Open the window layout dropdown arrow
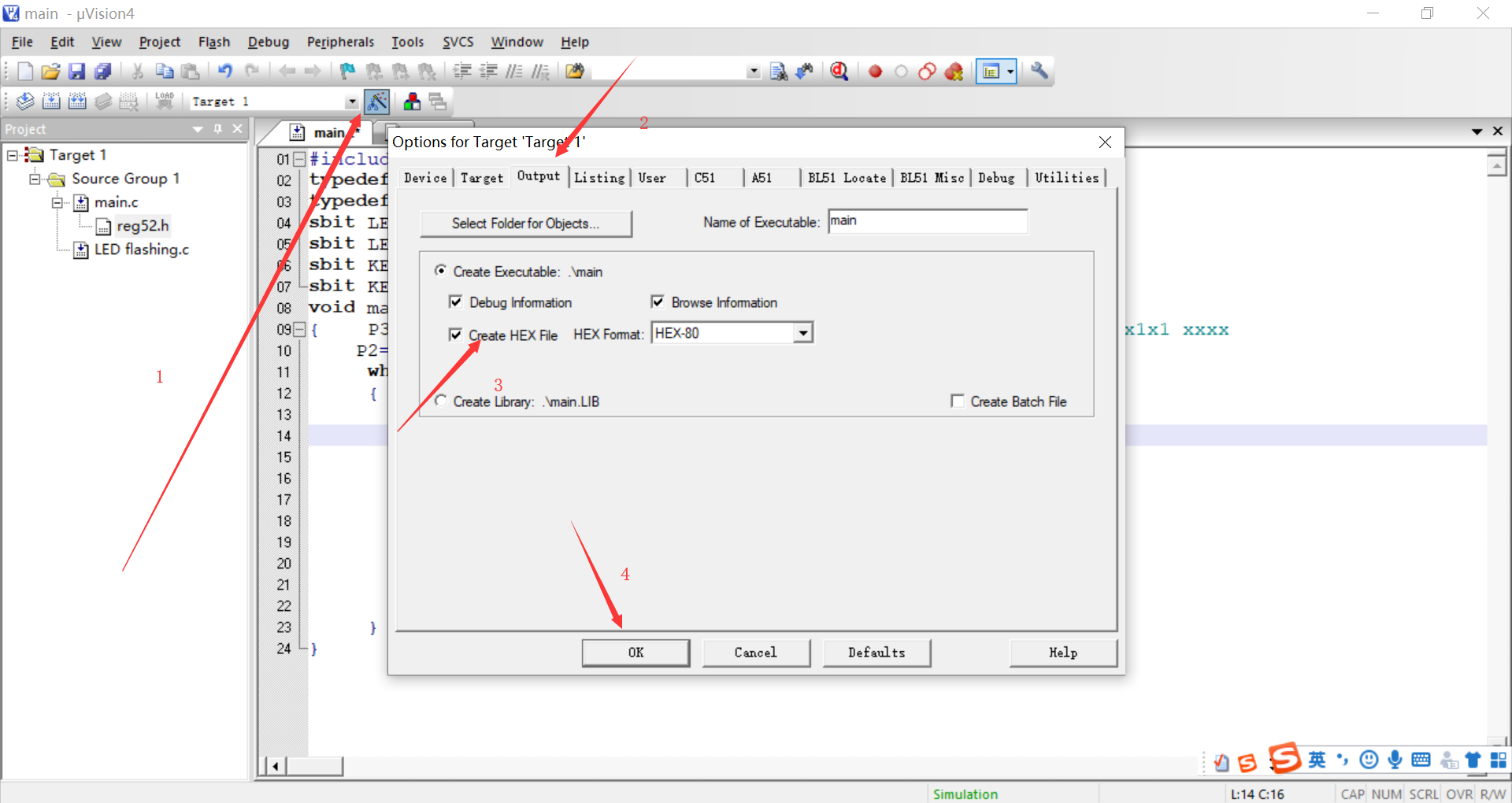The height and width of the screenshot is (803, 1512). click(1010, 72)
